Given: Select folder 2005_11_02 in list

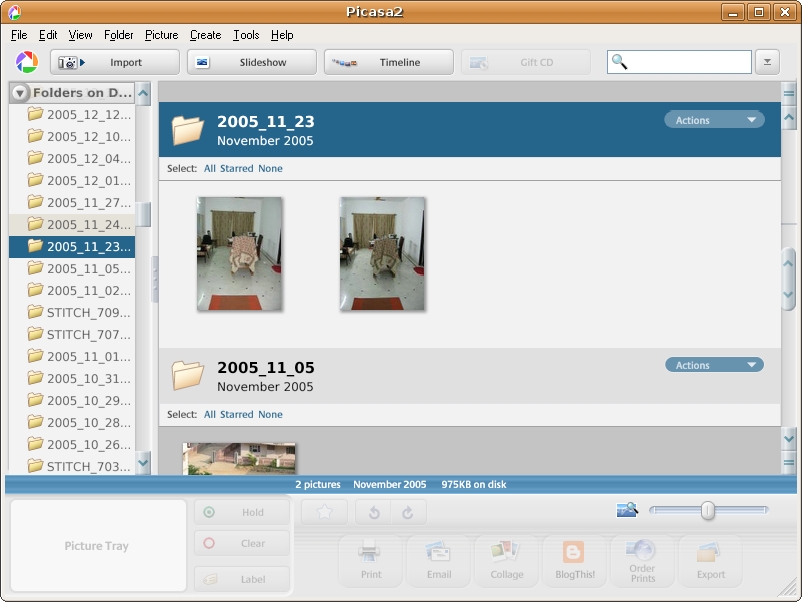Looking at the screenshot, I should tap(72, 291).
